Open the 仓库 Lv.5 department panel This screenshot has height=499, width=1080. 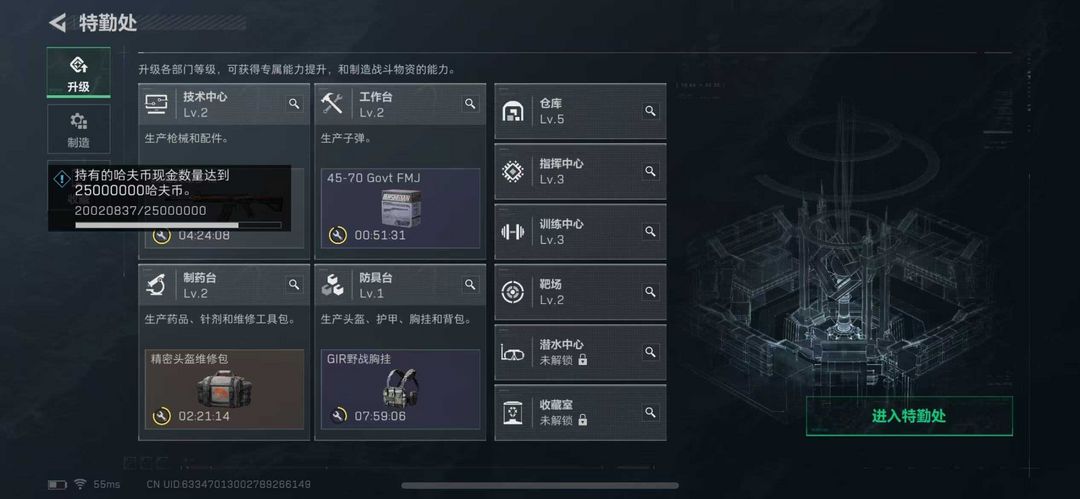click(x=580, y=111)
